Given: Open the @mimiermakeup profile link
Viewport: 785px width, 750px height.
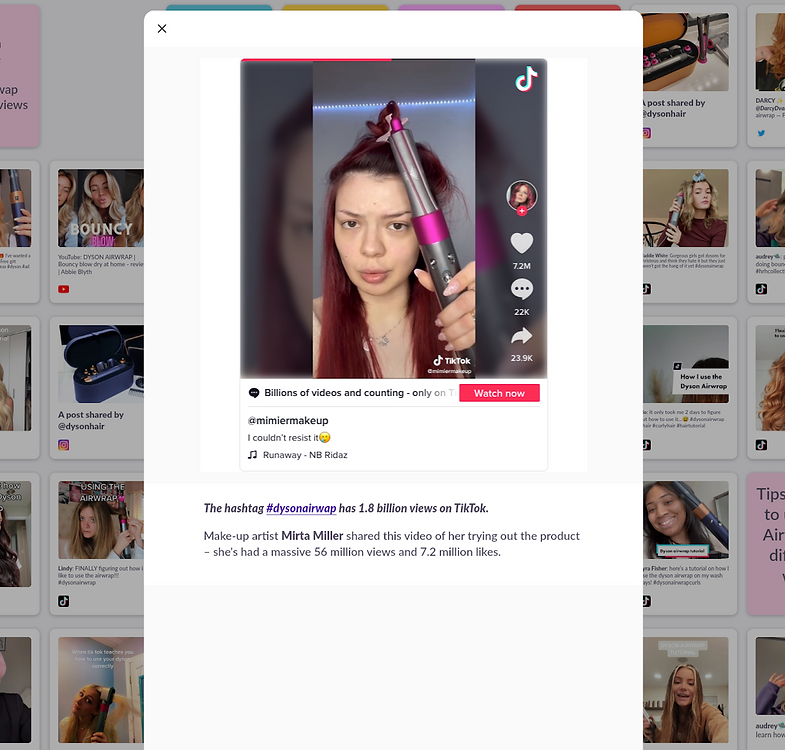Looking at the screenshot, I should tap(288, 421).
